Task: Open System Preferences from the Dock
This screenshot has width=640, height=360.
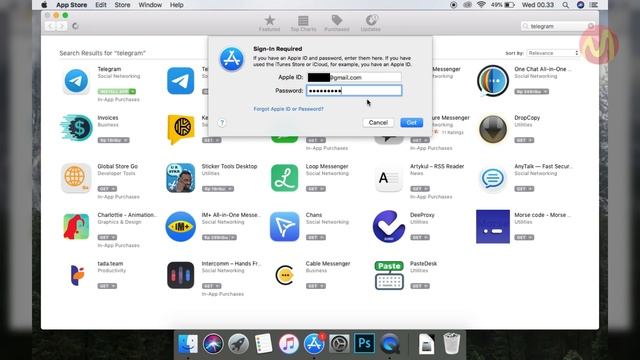Action: pyautogui.click(x=339, y=344)
